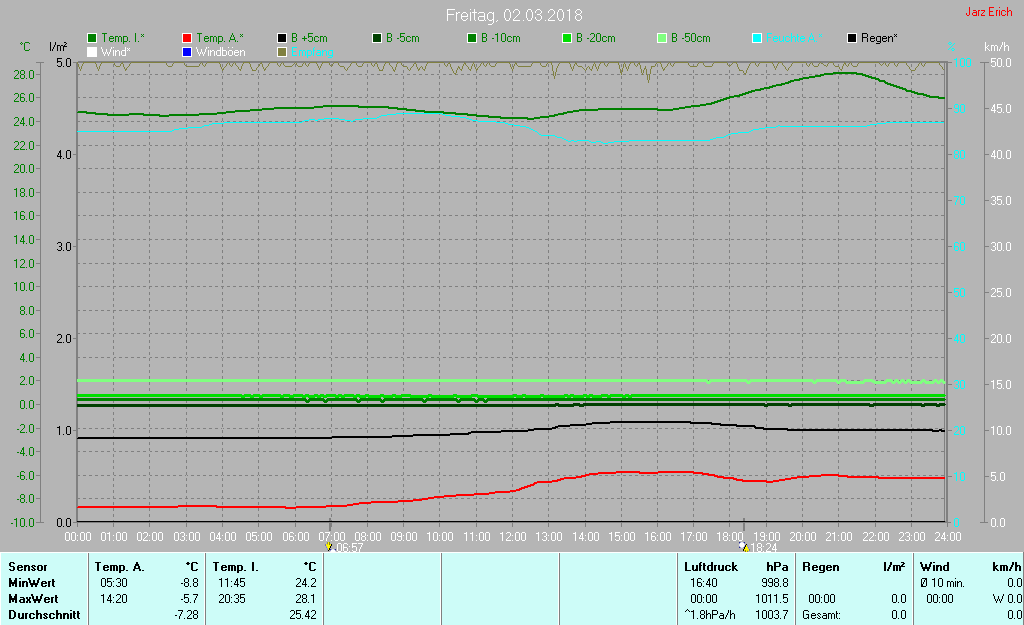This screenshot has width=1024, height=625.
Task: Click the 1003.7 average pressure value
Action: click(772, 615)
